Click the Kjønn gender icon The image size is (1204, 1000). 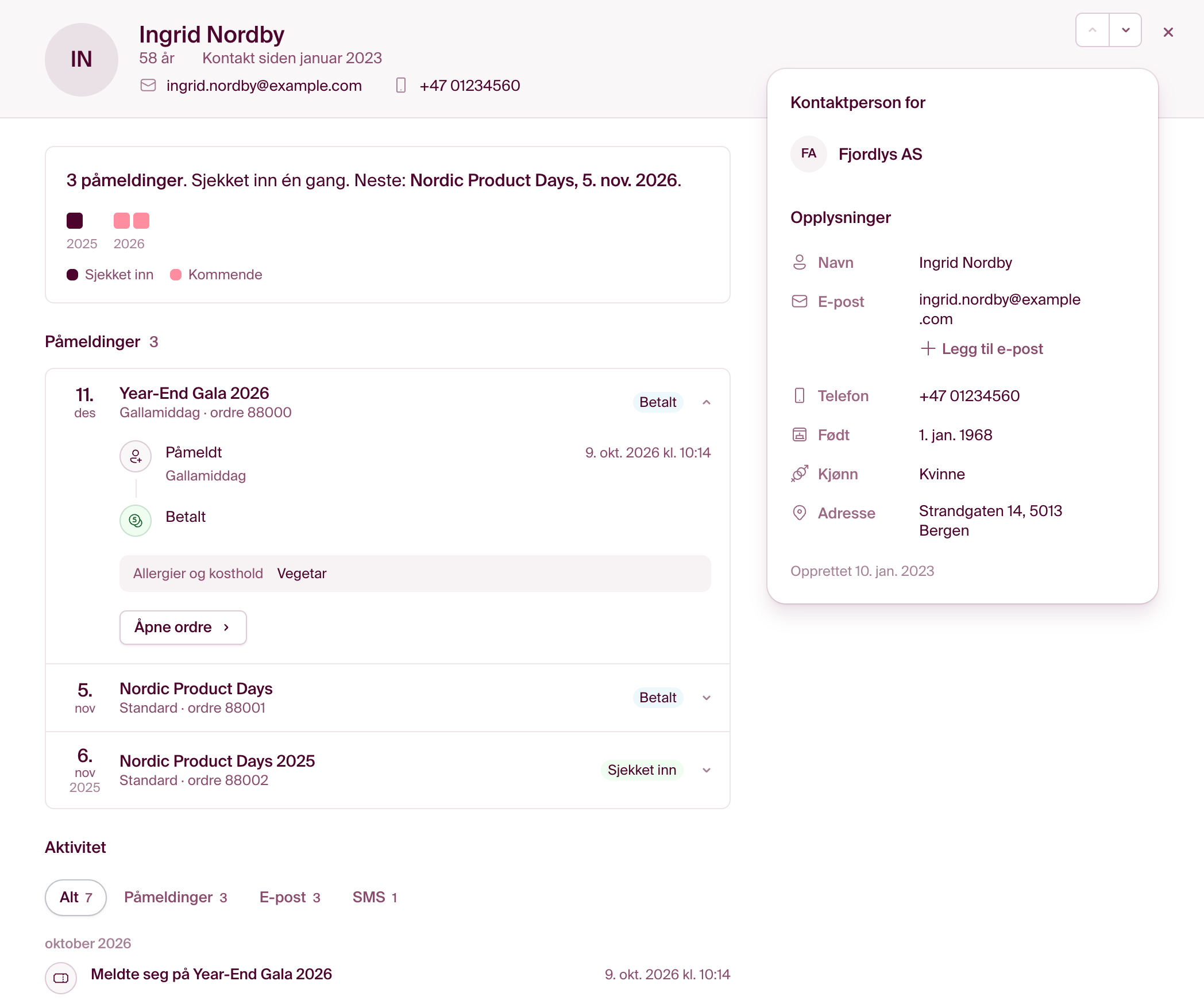[x=800, y=474]
